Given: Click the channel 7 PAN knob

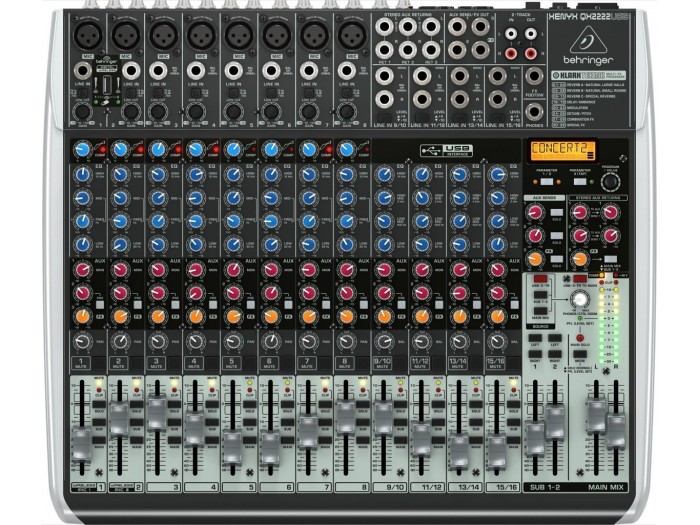Looking at the screenshot, I should point(308,342).
